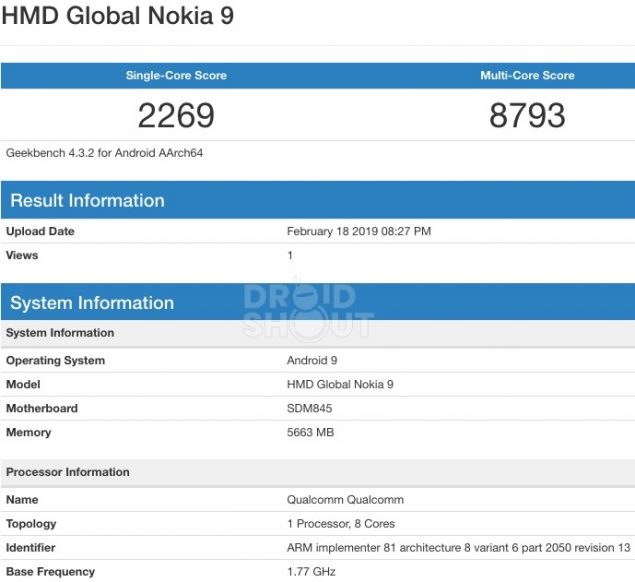Select the Multi-Core Score header

[x=527, y=75]
